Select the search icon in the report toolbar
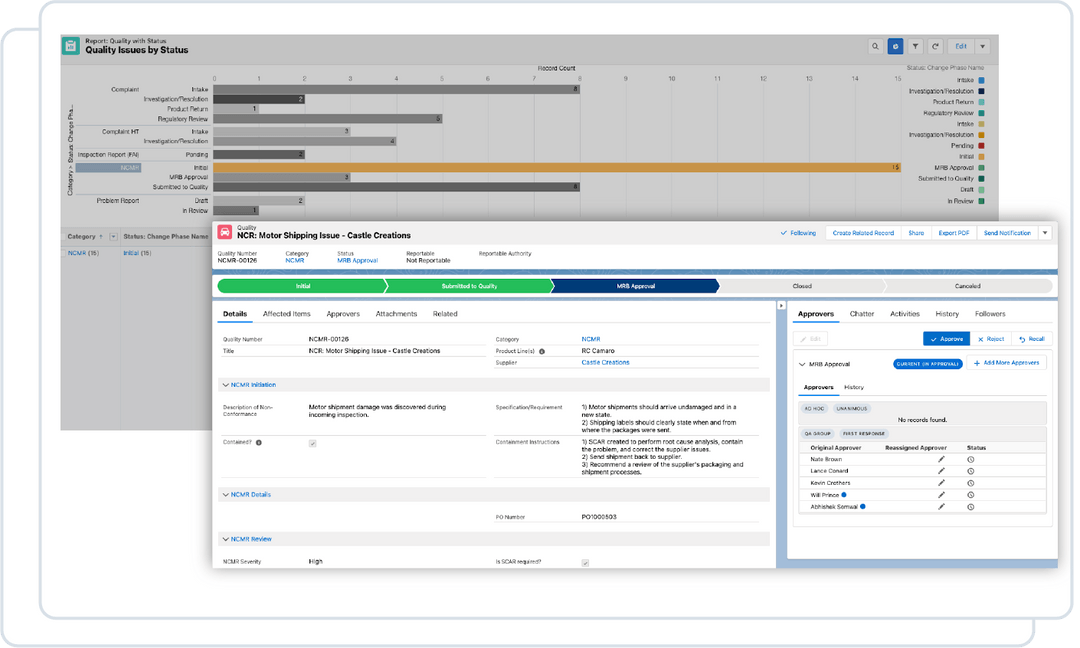1080x648 pixels. pyautogui.click(x=873, y=46)
